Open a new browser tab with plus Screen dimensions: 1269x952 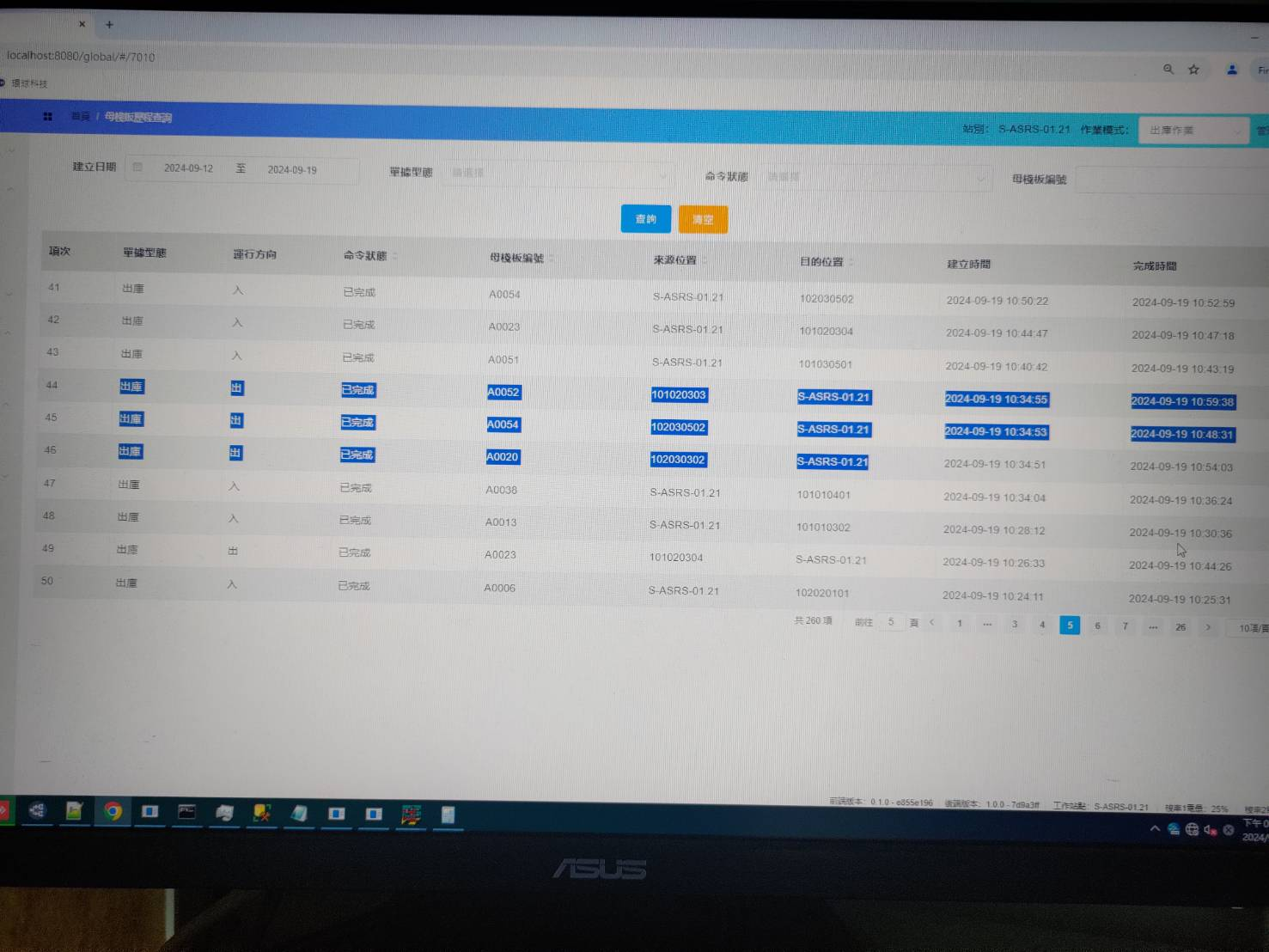coord(109,24)
